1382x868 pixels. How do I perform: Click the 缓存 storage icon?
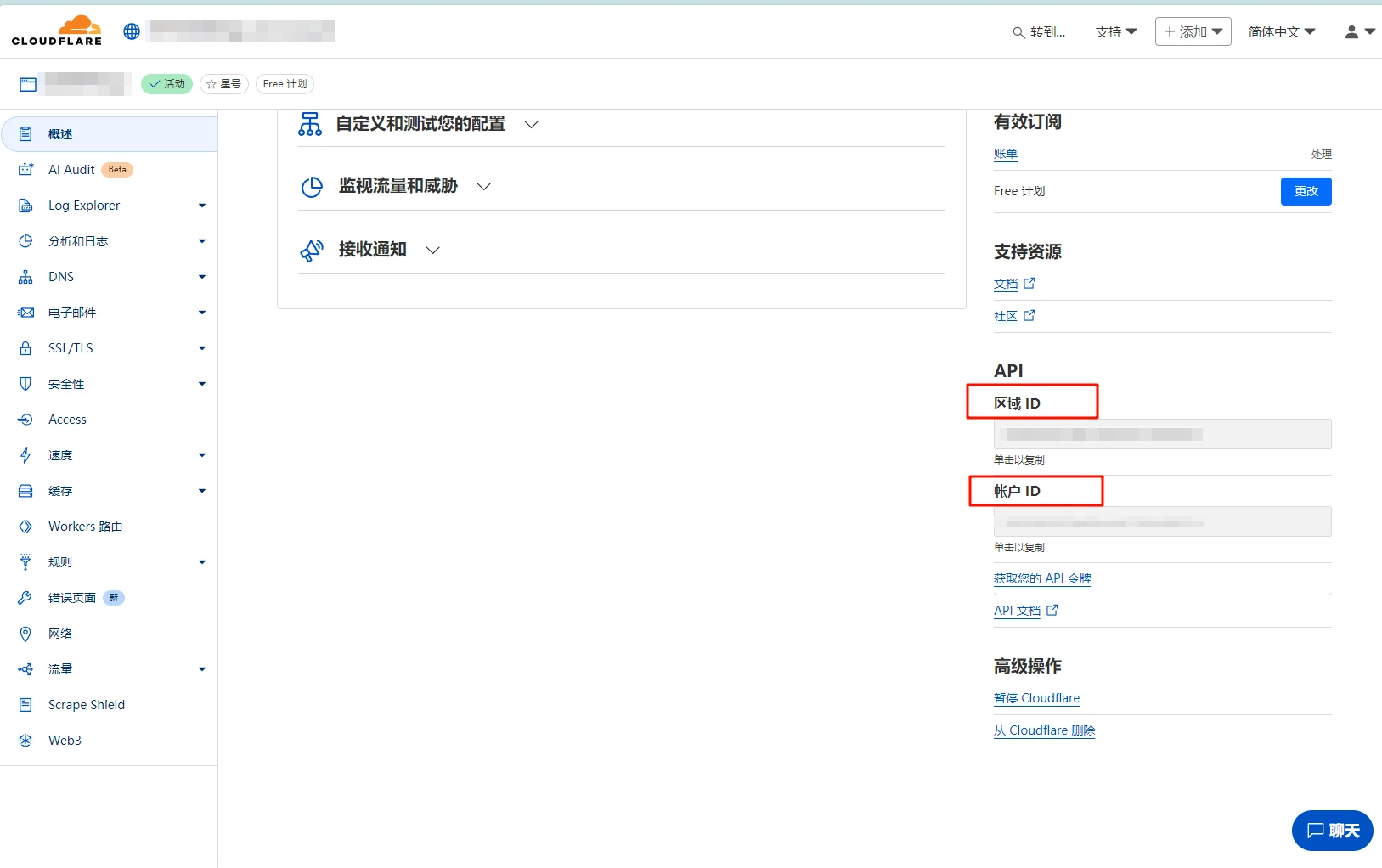pos(25,491)
